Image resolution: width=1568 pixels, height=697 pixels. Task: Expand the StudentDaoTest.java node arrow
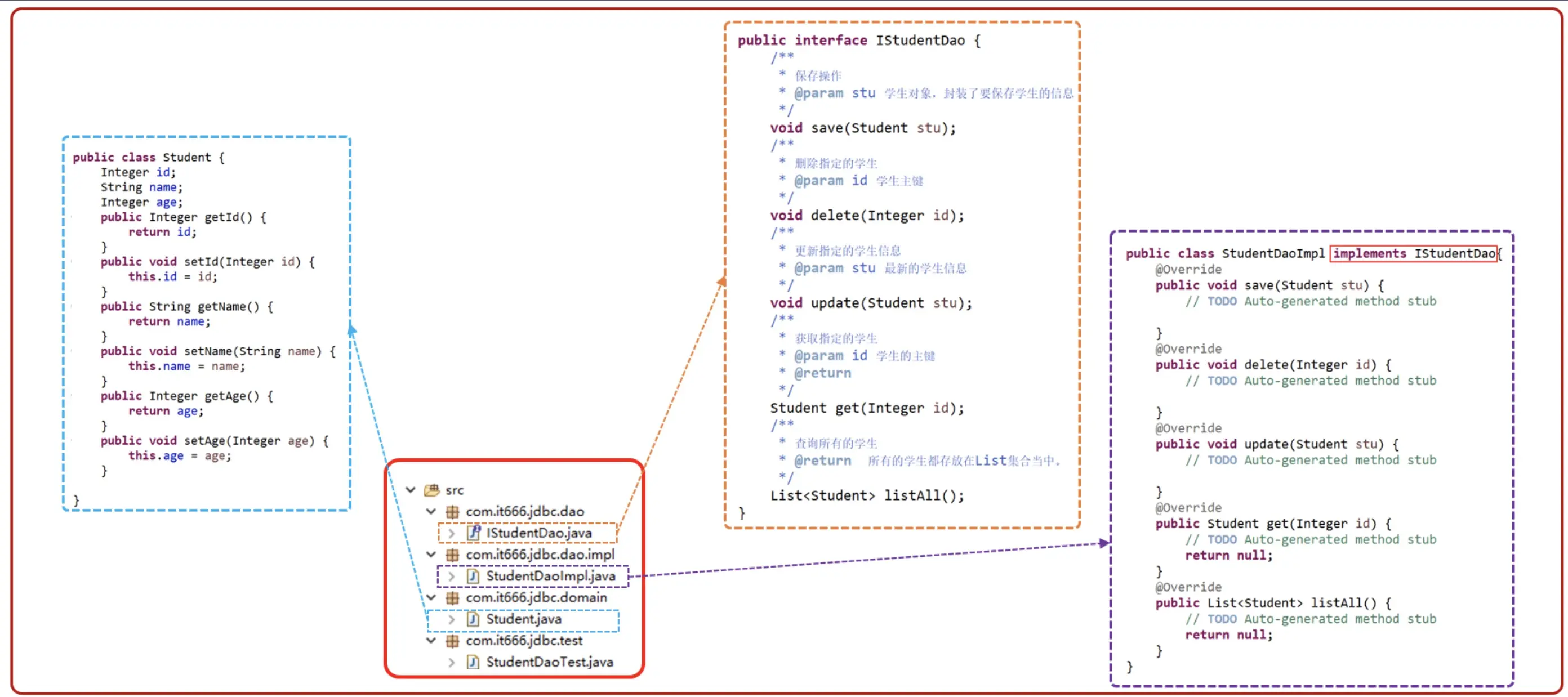[452, 662]
